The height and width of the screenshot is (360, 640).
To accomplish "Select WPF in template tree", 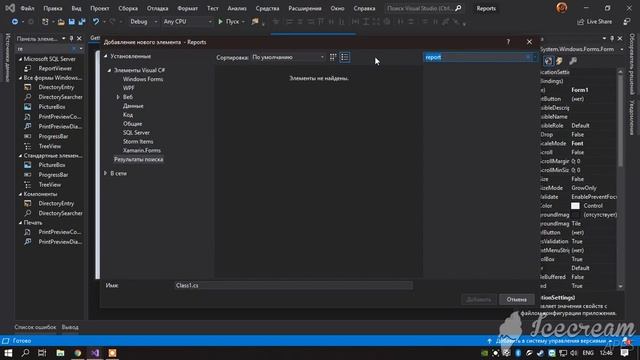I will [x=129, y=88].
